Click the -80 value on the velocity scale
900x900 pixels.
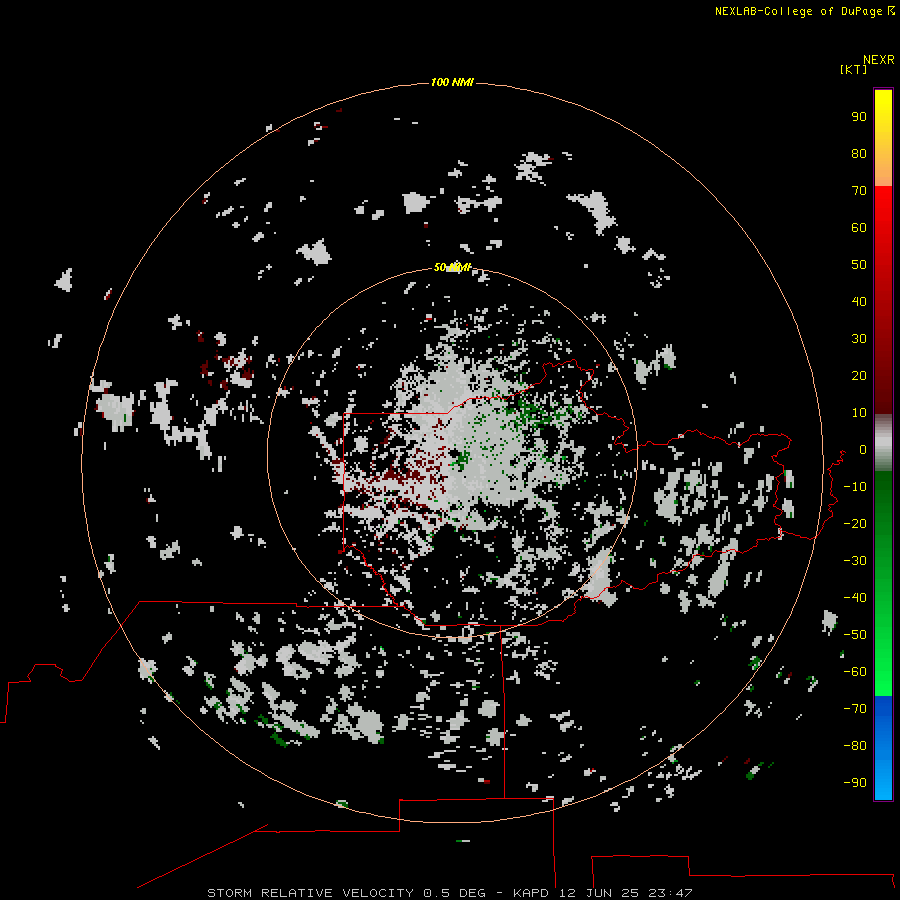[x=855, y=746]
